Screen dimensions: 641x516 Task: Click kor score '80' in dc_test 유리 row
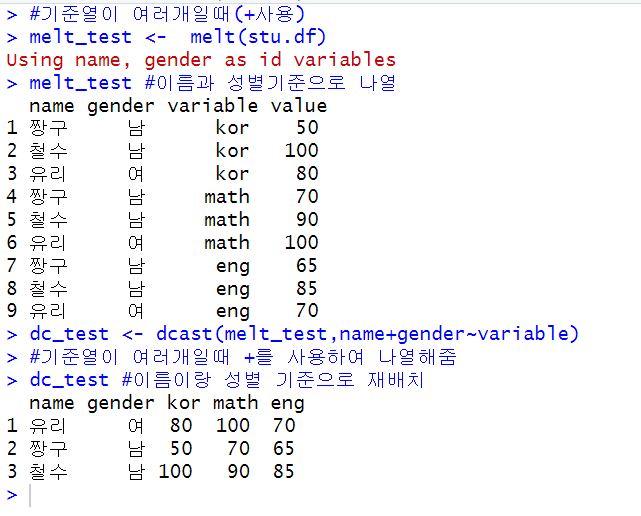(181, 426)
